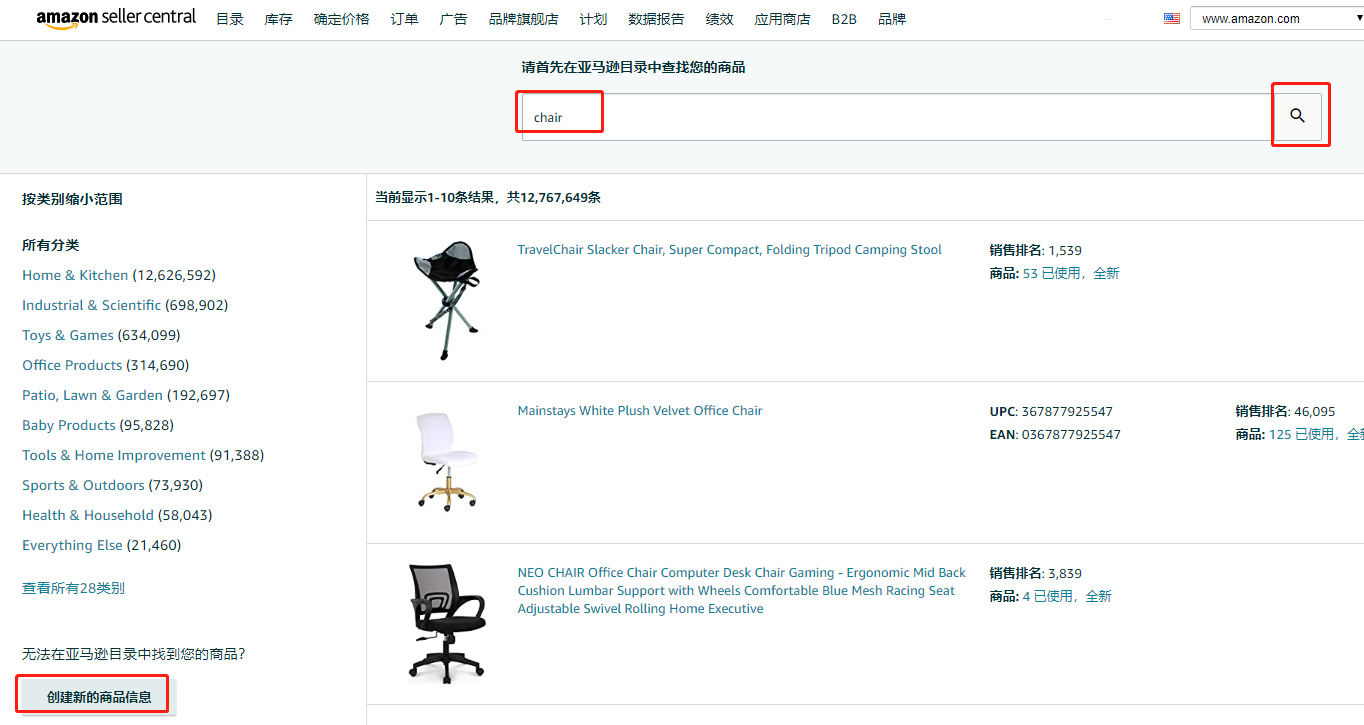Image resolution: width=1364 pixels, height=725 pixels.
Task: Open Mainstays White Plush Velvet Office Chair link
Action: [x=640, y=411]
